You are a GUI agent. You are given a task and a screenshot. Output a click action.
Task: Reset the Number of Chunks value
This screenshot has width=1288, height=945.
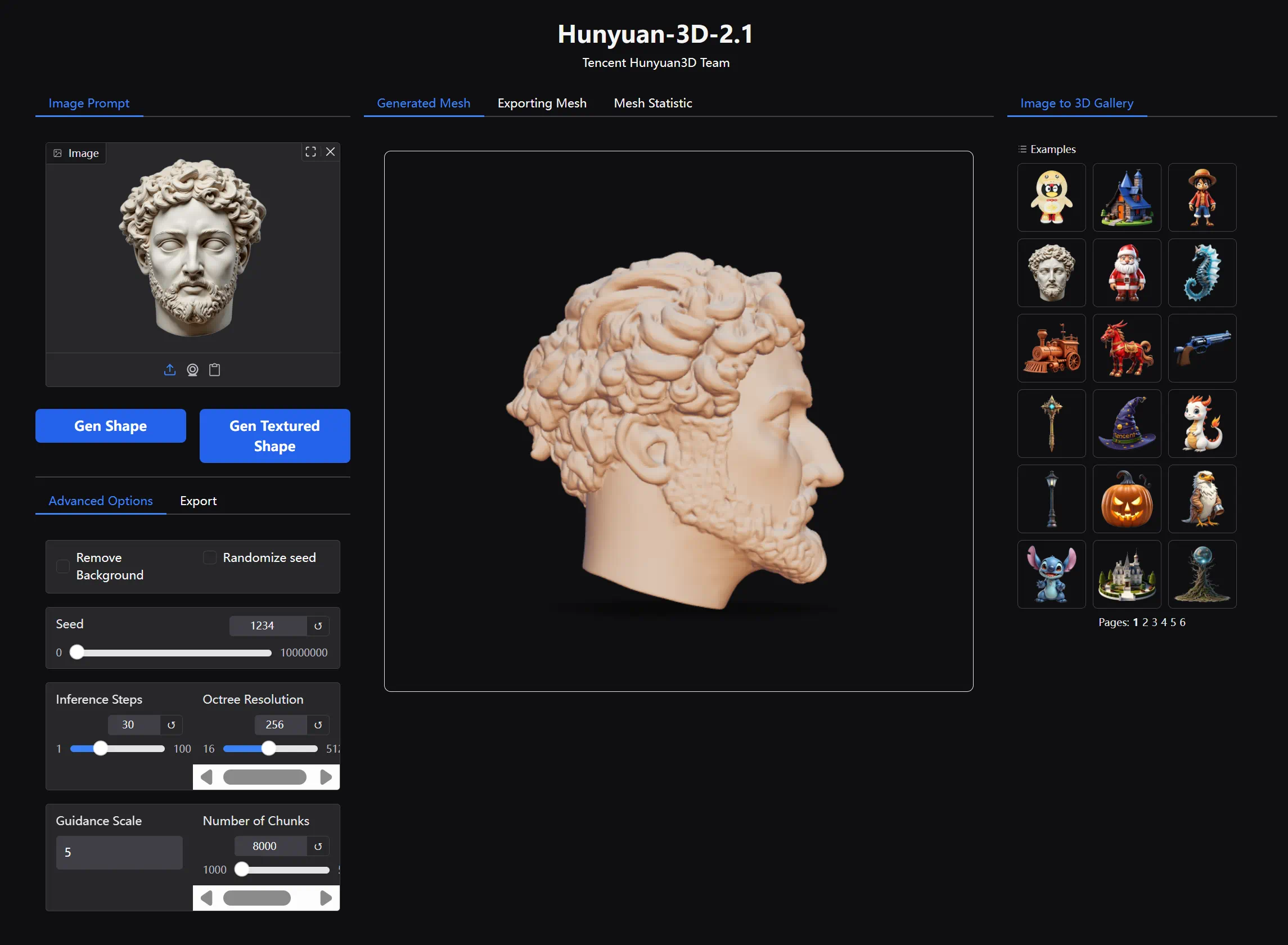click(x=318, y=846)
